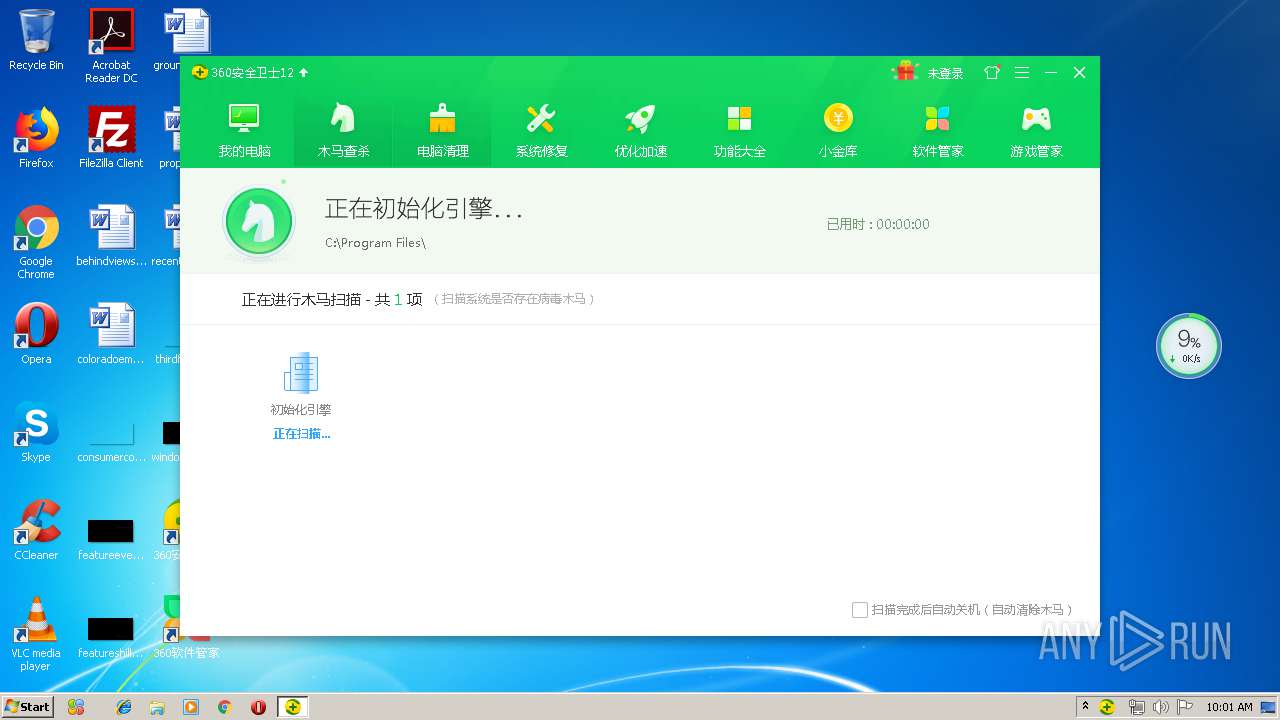Click the Action Center flag tray icon
This screenshot has height=720, width=1280.
tap(1185, 706)
